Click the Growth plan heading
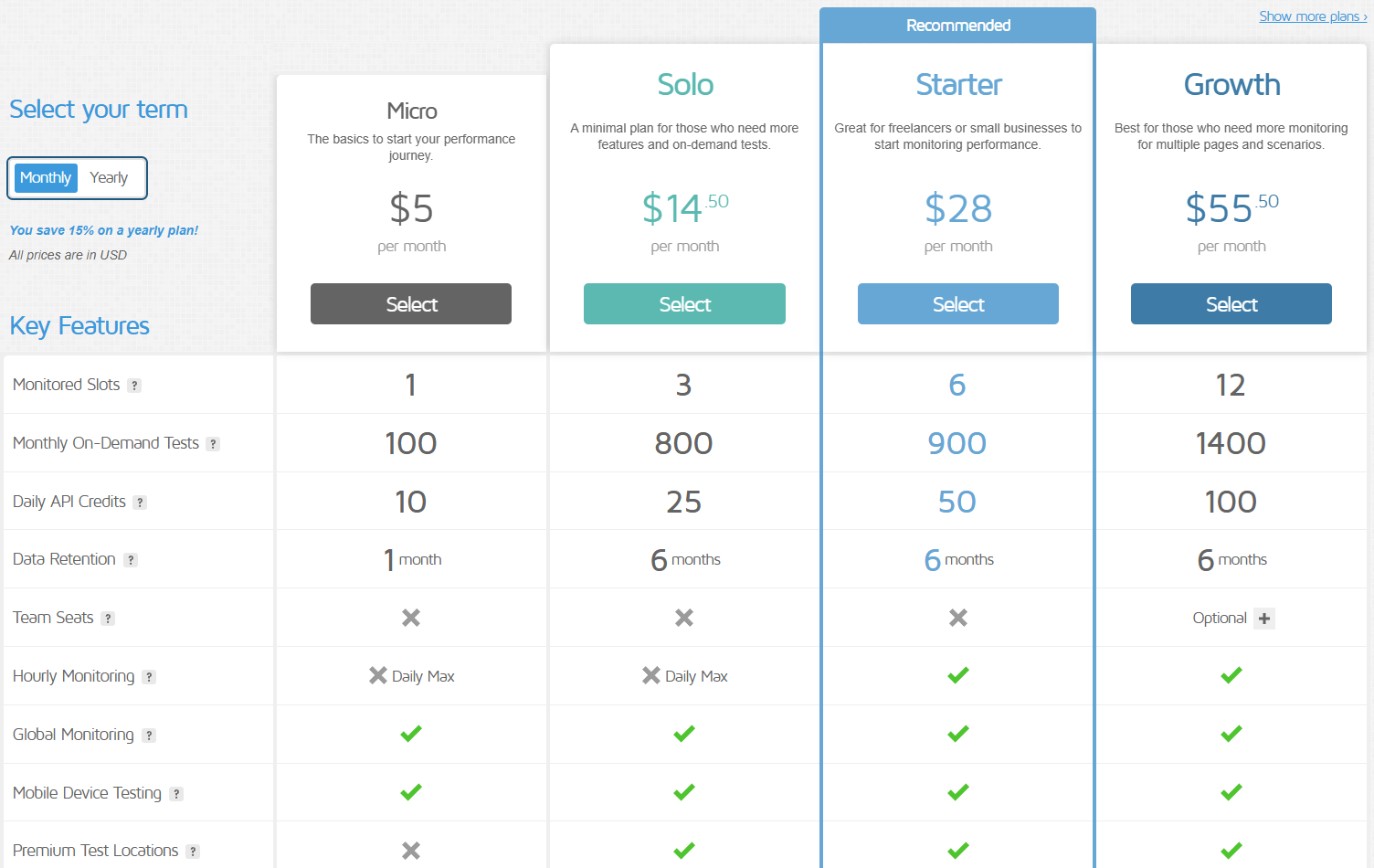Image resolution: width=1374 pixels, height=868 pixels. point(1231,85)
